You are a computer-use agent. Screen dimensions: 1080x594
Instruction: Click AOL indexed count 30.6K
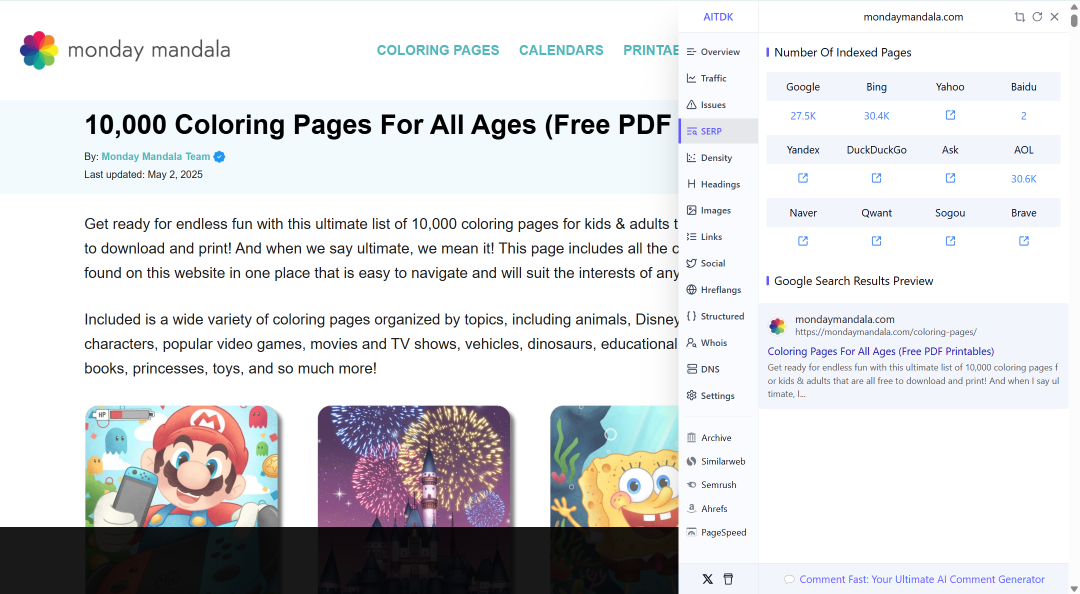point(1024,178)
